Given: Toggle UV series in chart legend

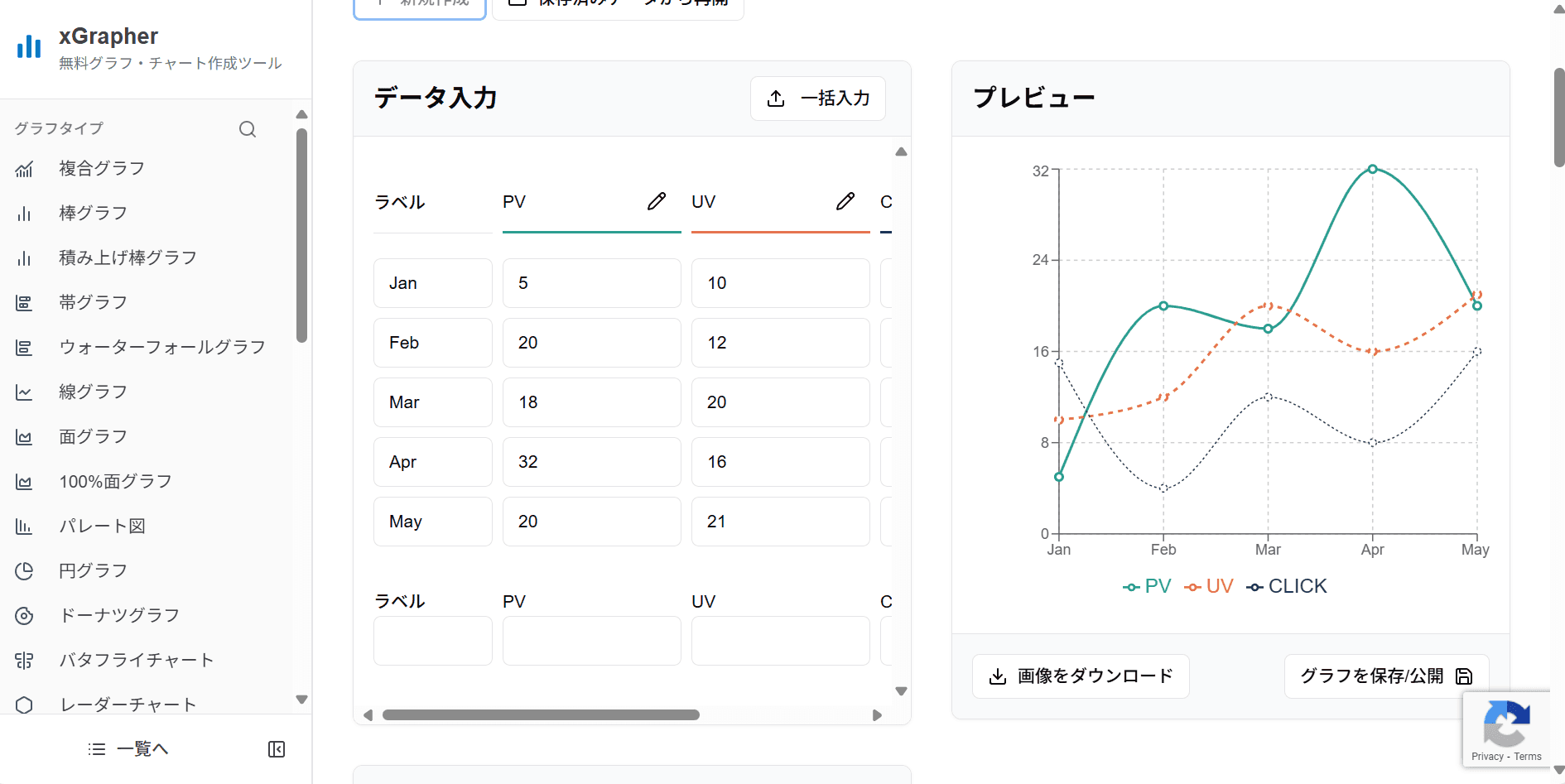Looking at the screenshot, I should tap(1209, 586).
